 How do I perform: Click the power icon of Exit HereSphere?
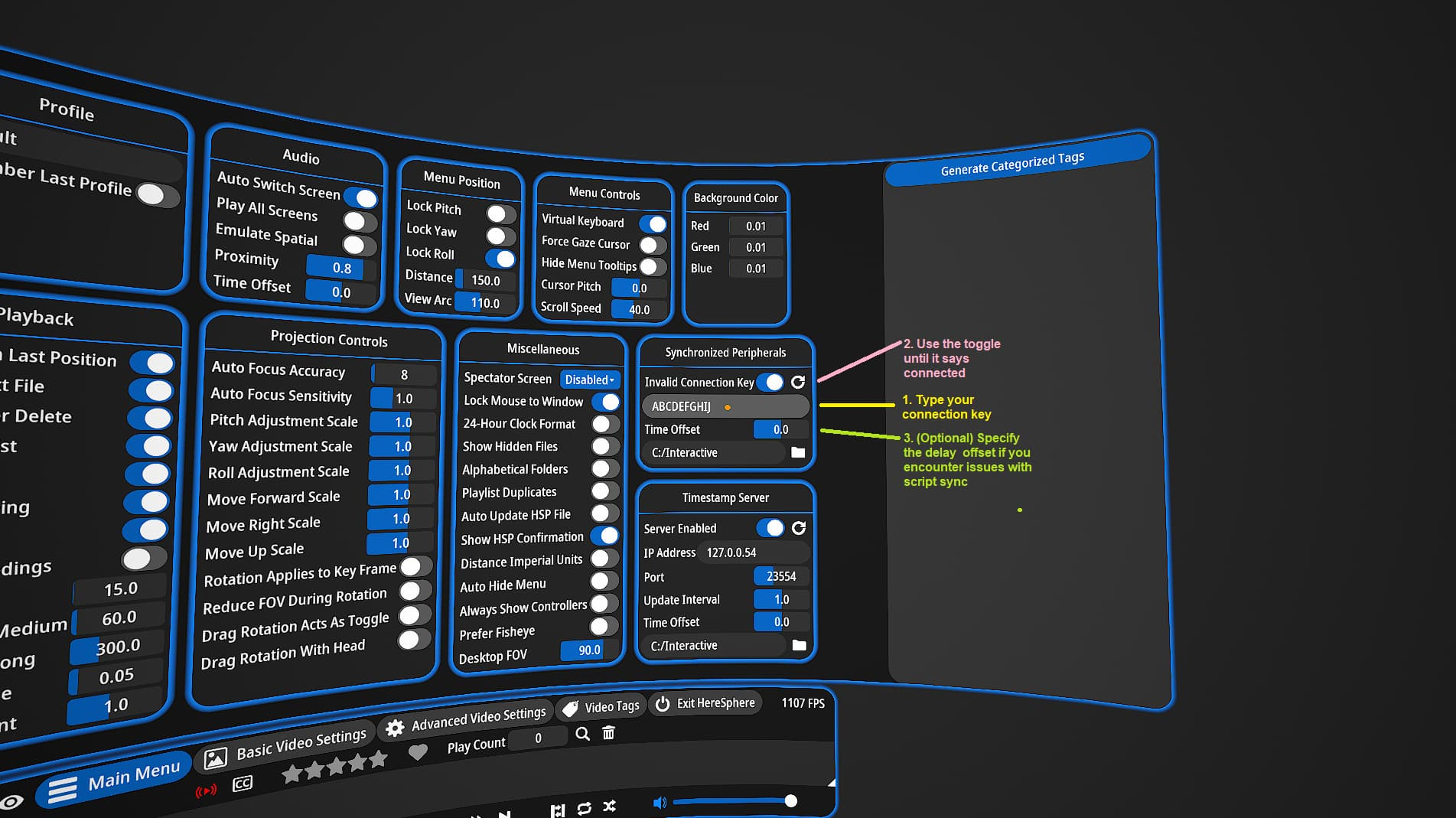click(x=663, y=703)
